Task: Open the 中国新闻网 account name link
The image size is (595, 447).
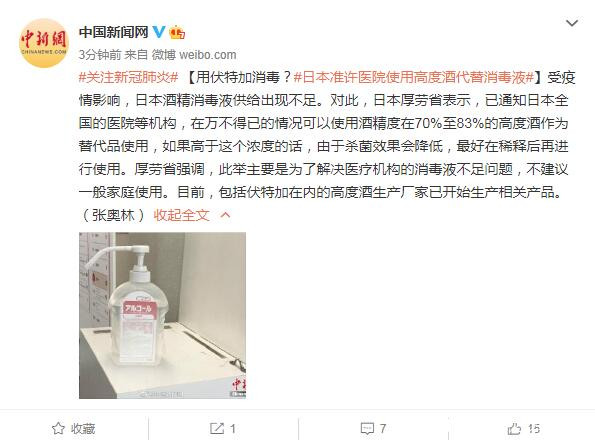Action: [113, 32]
